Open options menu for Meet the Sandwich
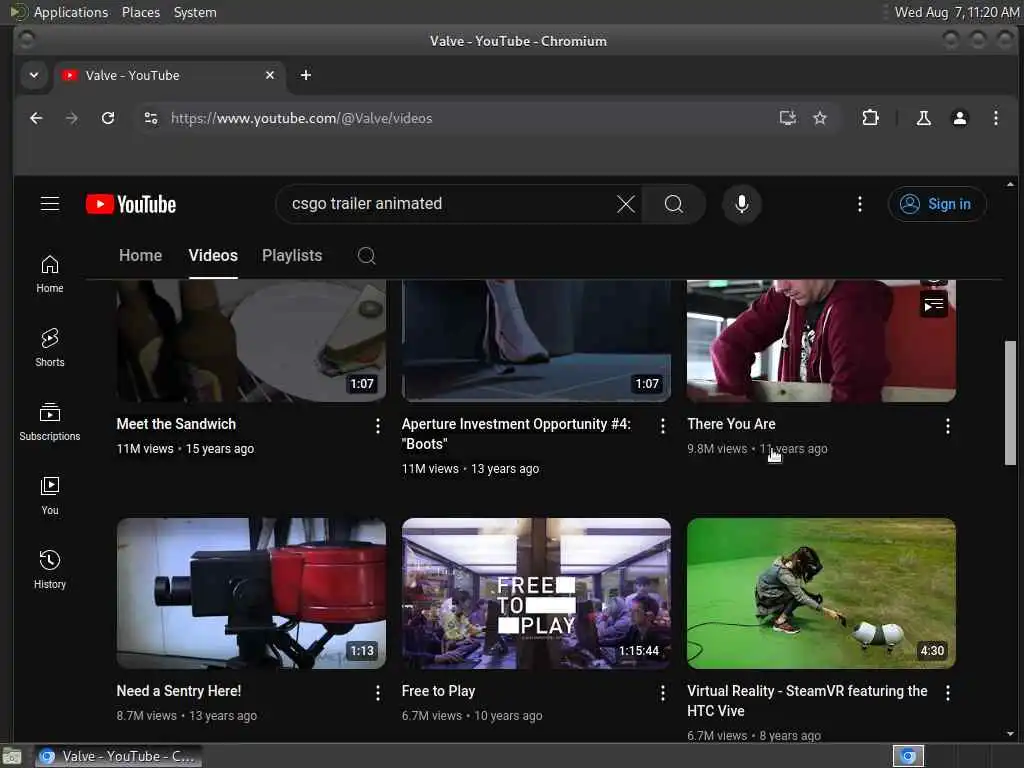Viewport: 1024px width, 768px height. [377, 426]
